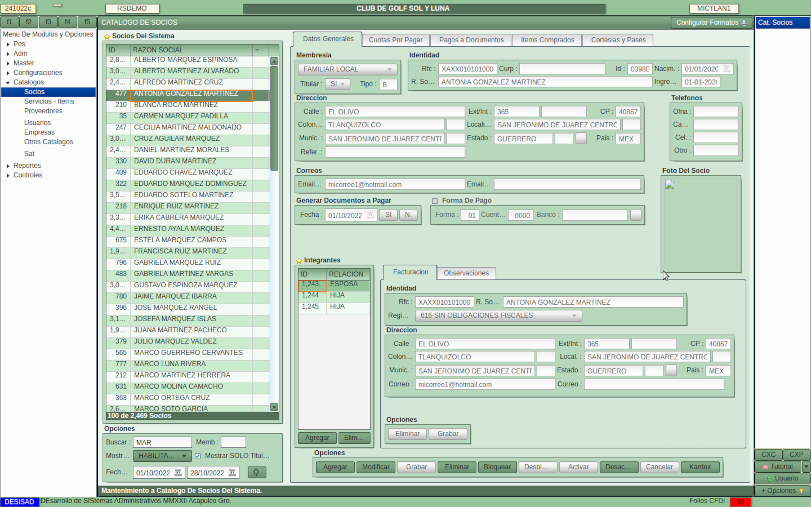This screenshot has width=811, height=507.
Task: Click the Integrantes star icon
Action: (299, 260)
